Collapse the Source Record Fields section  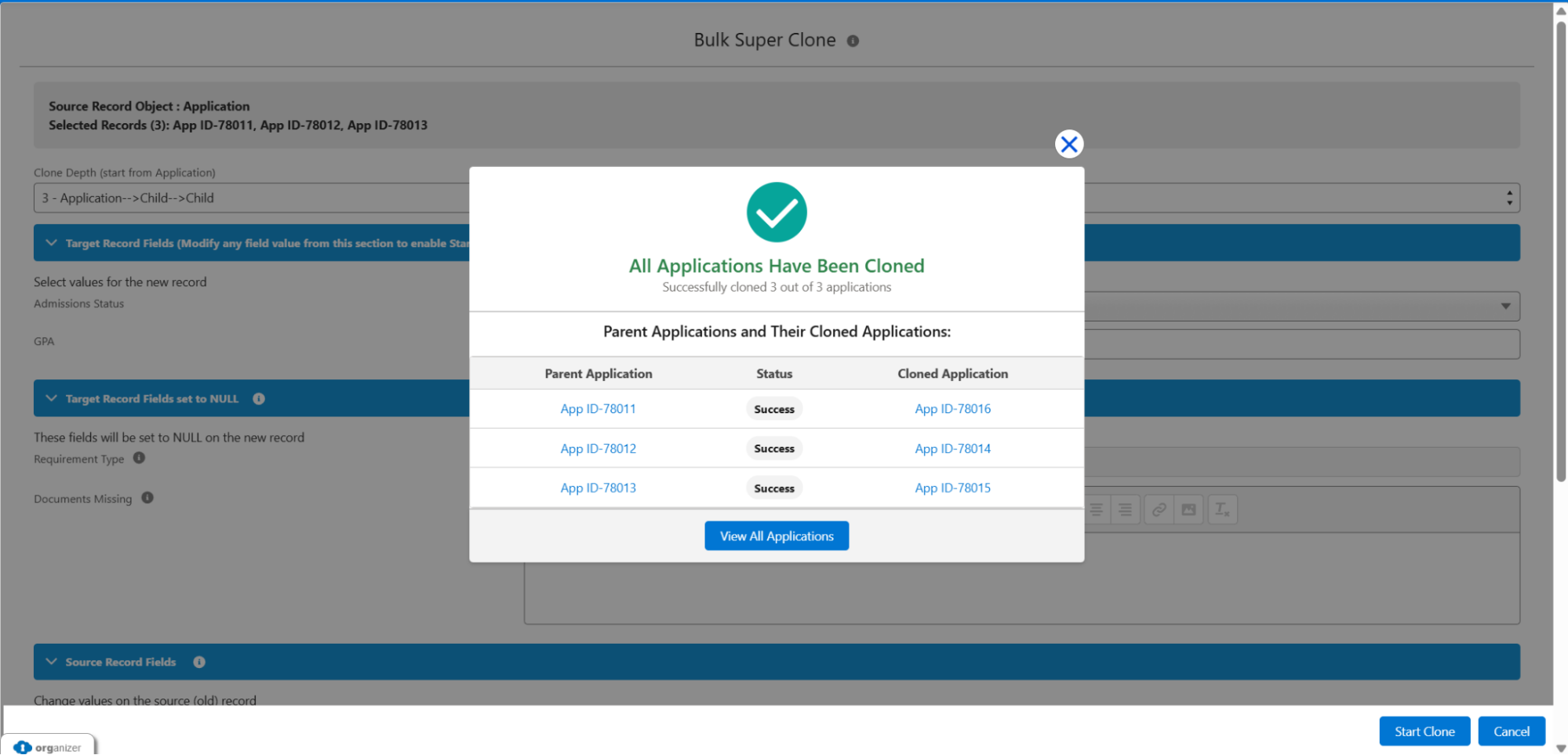pos(52,662)
